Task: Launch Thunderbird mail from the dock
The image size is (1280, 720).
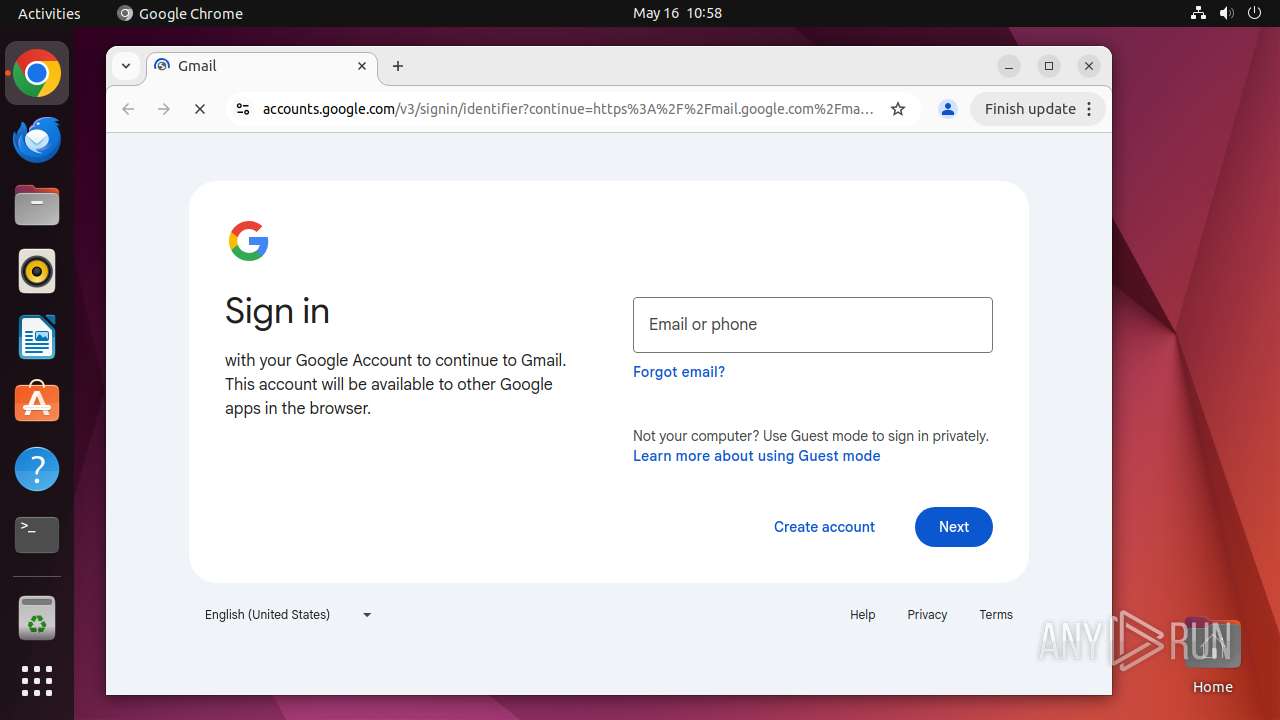Action: pyautogui.click(x=37, y=140)
